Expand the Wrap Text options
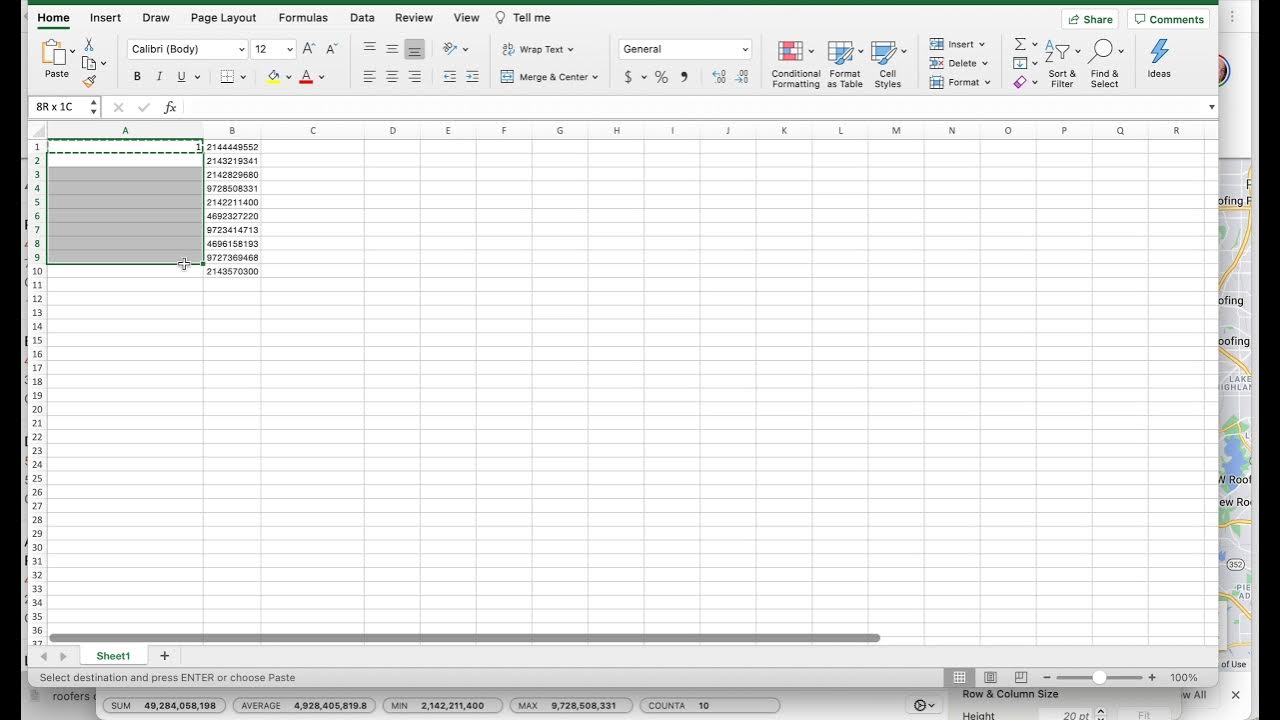The image size is (1280, 720). pyautogui.click(x=570, y=49)
